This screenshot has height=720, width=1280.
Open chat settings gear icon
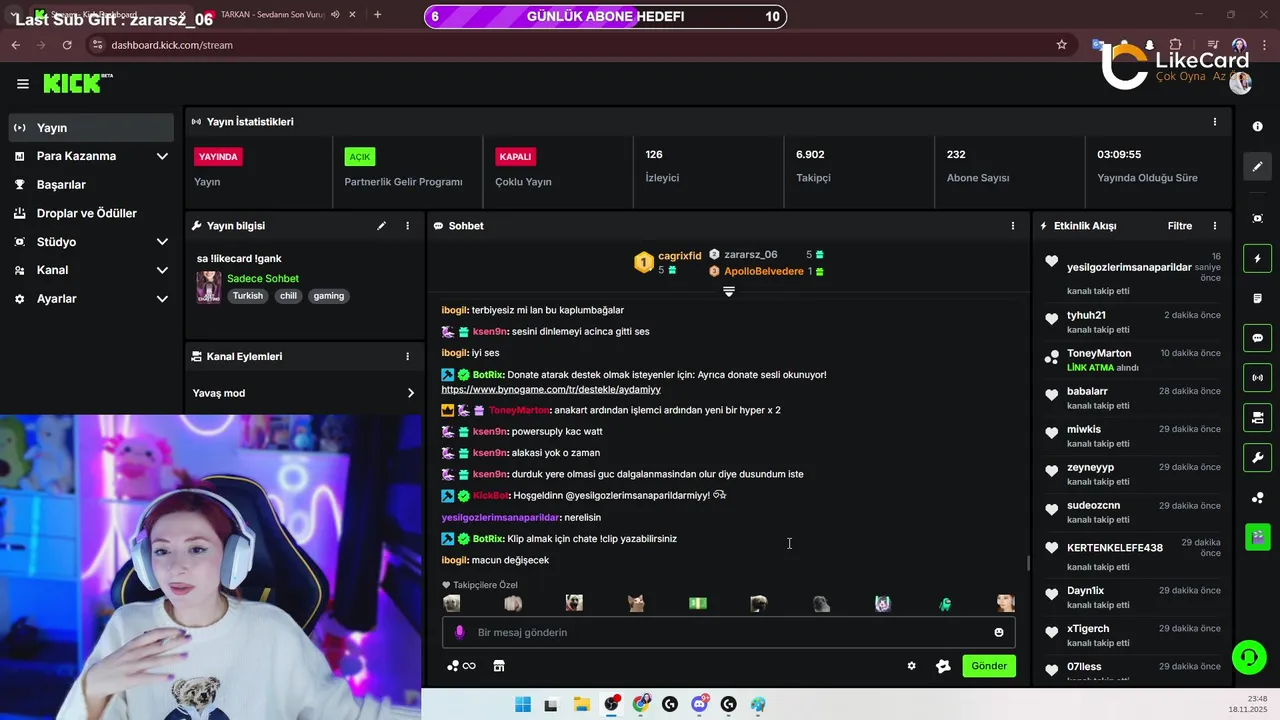[911, 666]
